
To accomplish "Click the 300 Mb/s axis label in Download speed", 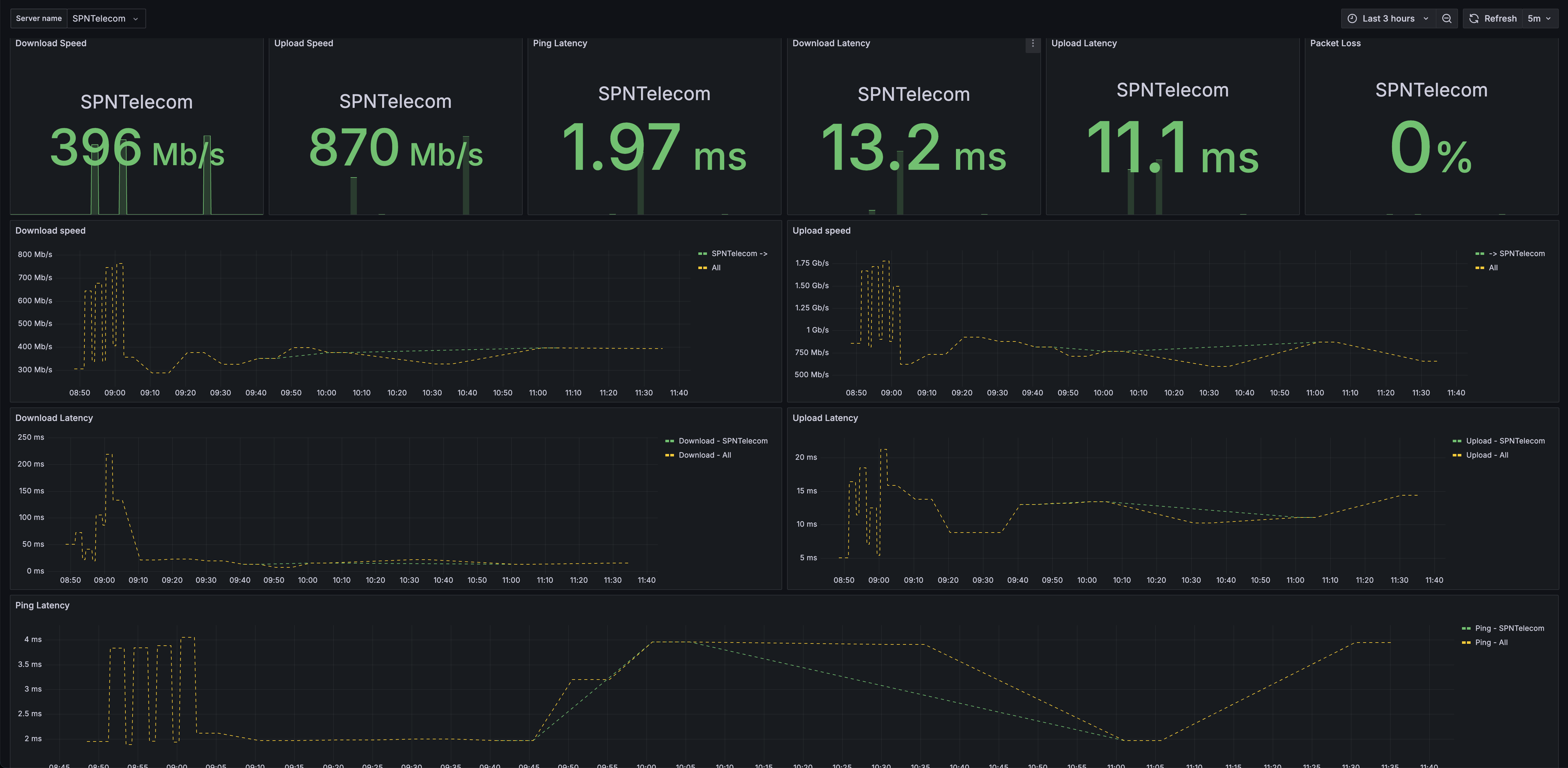I will tap(35, 370).
